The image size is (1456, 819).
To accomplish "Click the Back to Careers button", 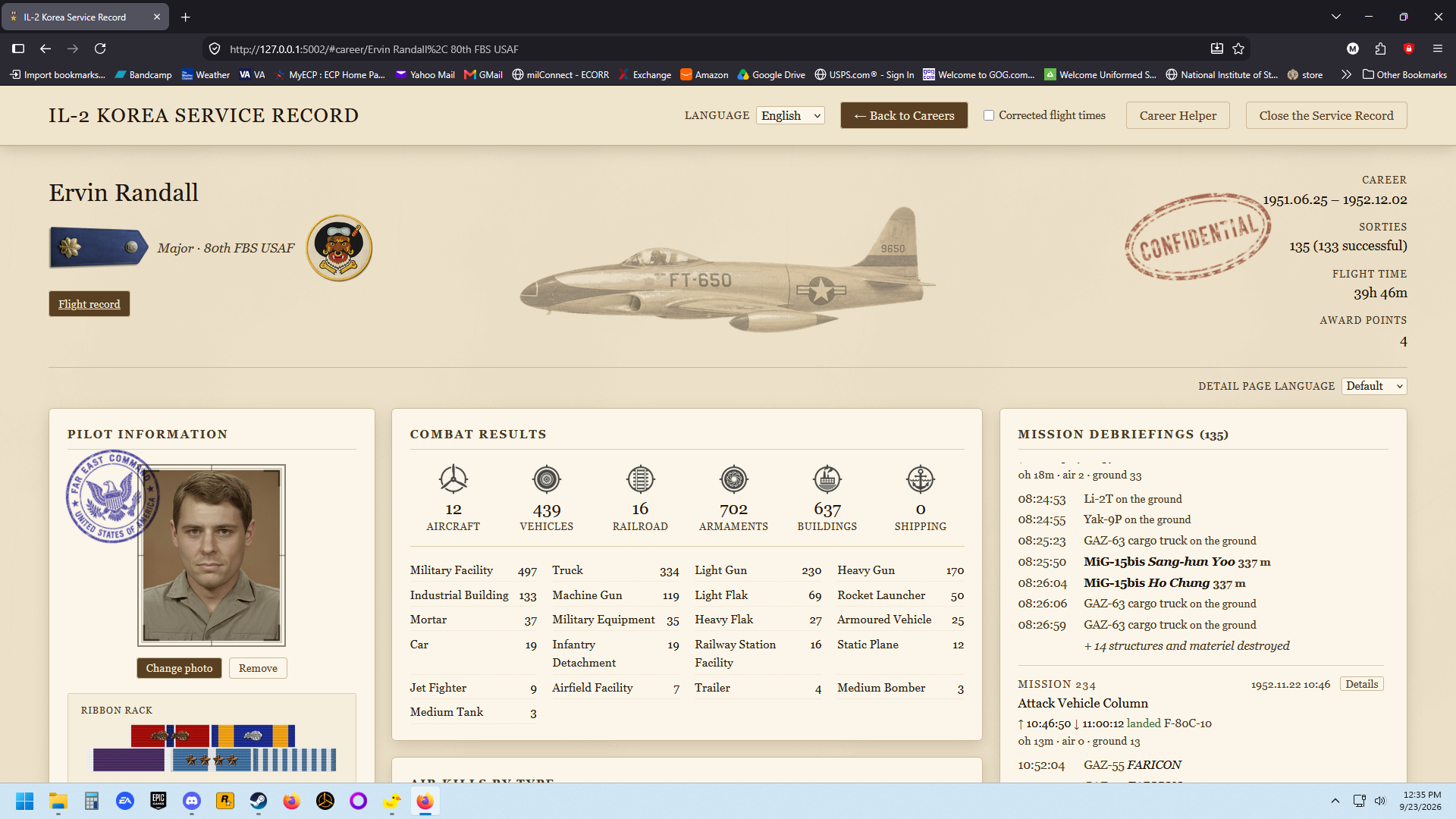I will click(x=904, y=115).
